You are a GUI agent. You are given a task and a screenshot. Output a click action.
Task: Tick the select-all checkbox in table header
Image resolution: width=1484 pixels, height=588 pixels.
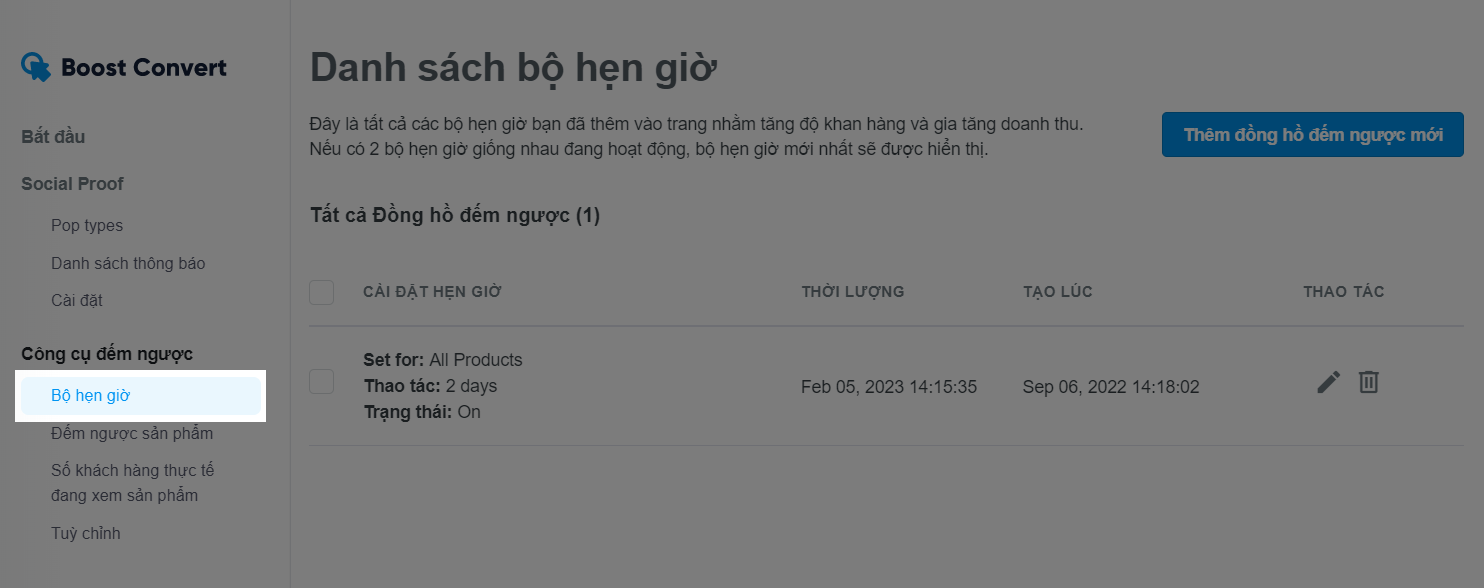(x=321, y=292)
